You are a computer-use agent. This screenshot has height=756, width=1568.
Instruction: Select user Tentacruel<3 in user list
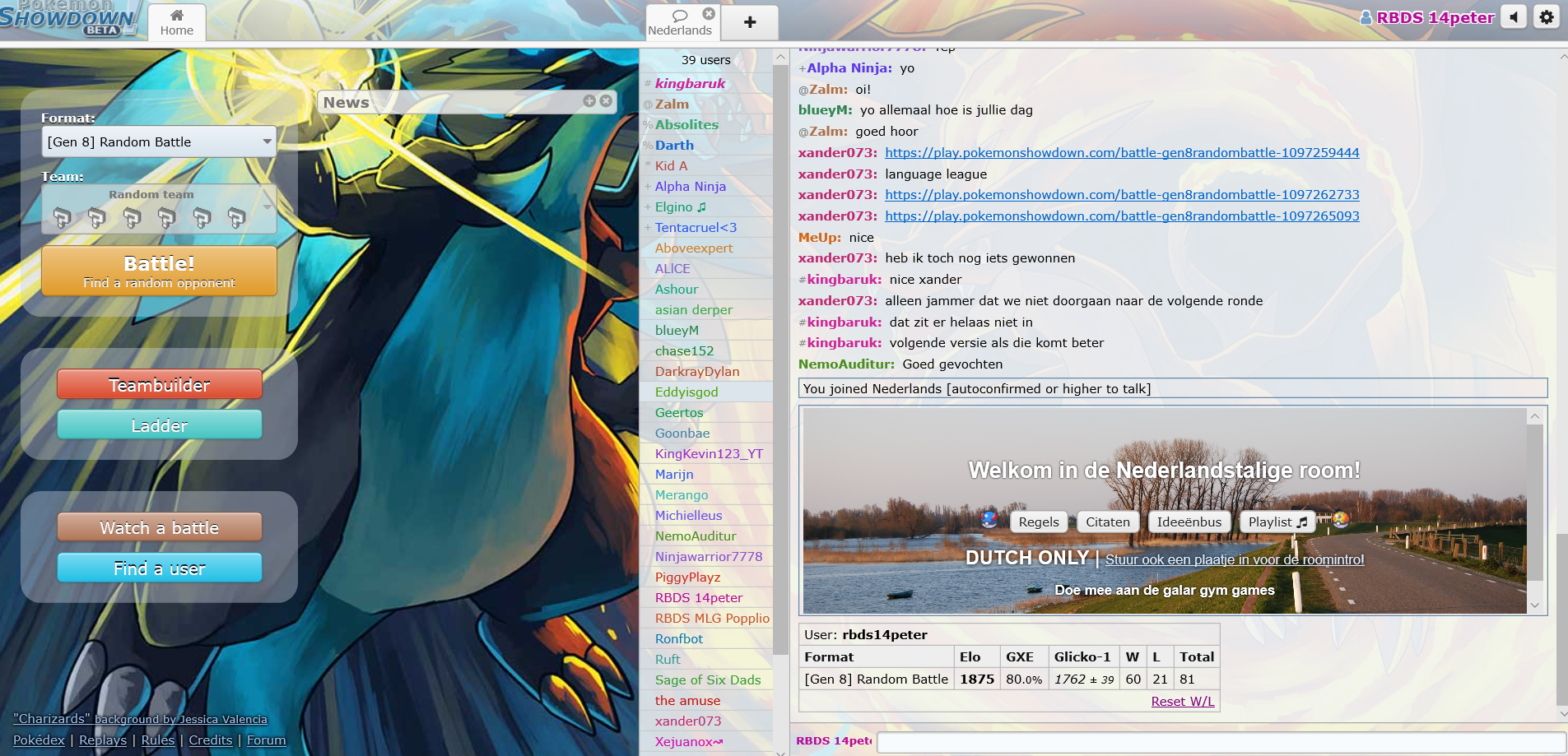(x=706, y=227)
